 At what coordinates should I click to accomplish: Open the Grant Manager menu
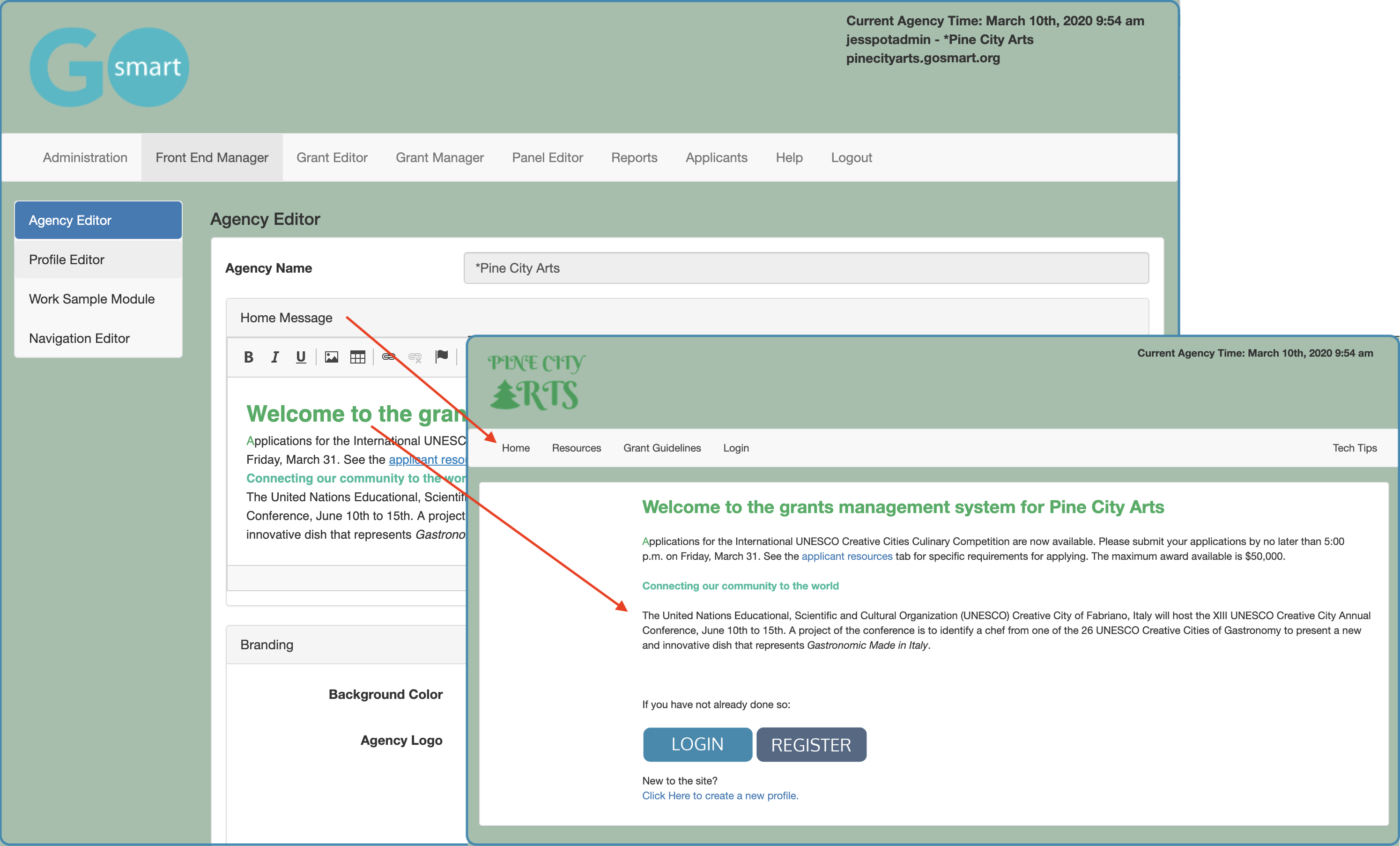point(440,157)
